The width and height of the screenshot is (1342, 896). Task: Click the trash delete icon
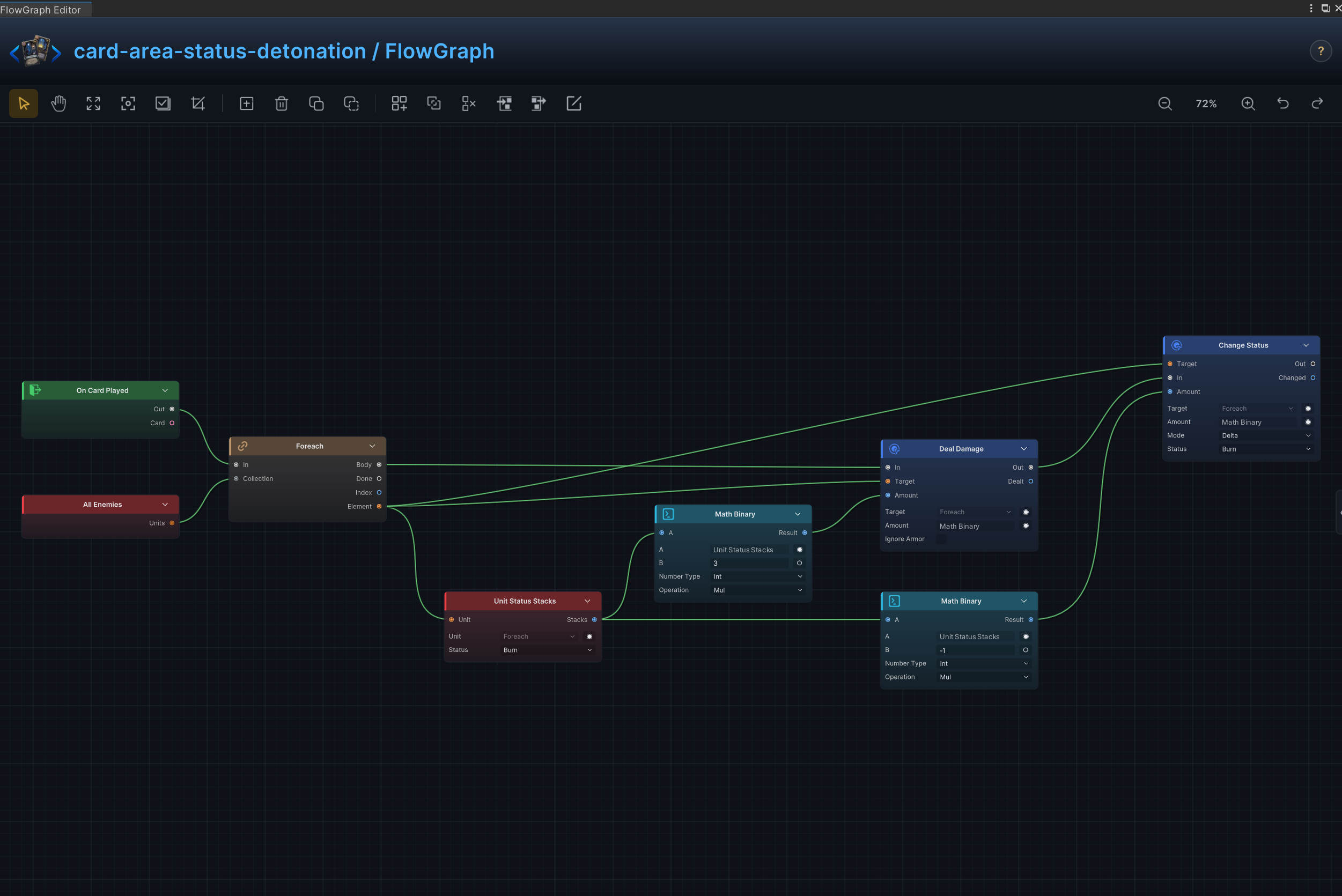281,103
